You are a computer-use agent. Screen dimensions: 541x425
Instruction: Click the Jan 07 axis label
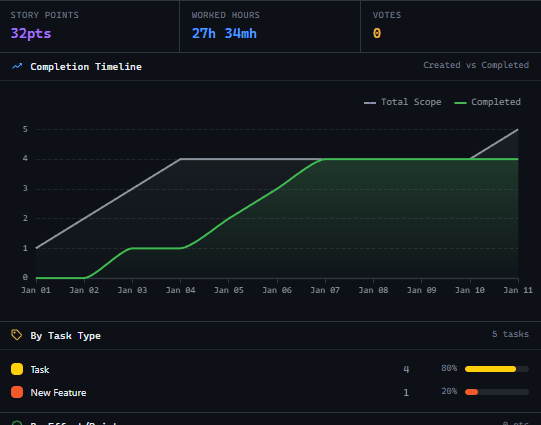point(325,290)
